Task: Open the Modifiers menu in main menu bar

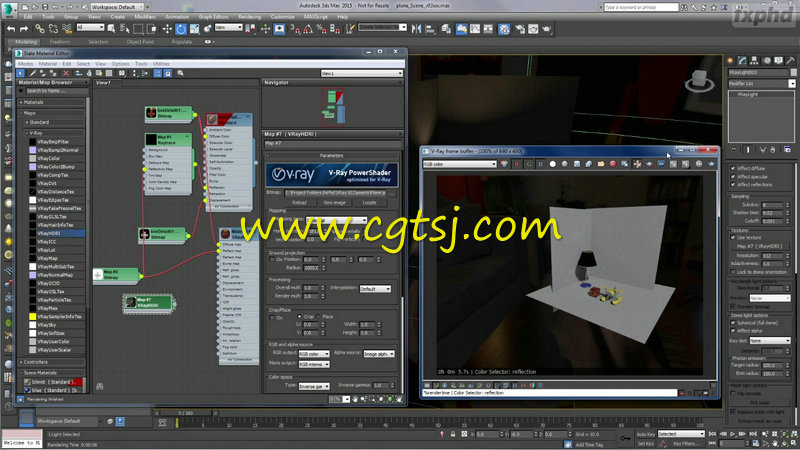Action: click(145, 17)
